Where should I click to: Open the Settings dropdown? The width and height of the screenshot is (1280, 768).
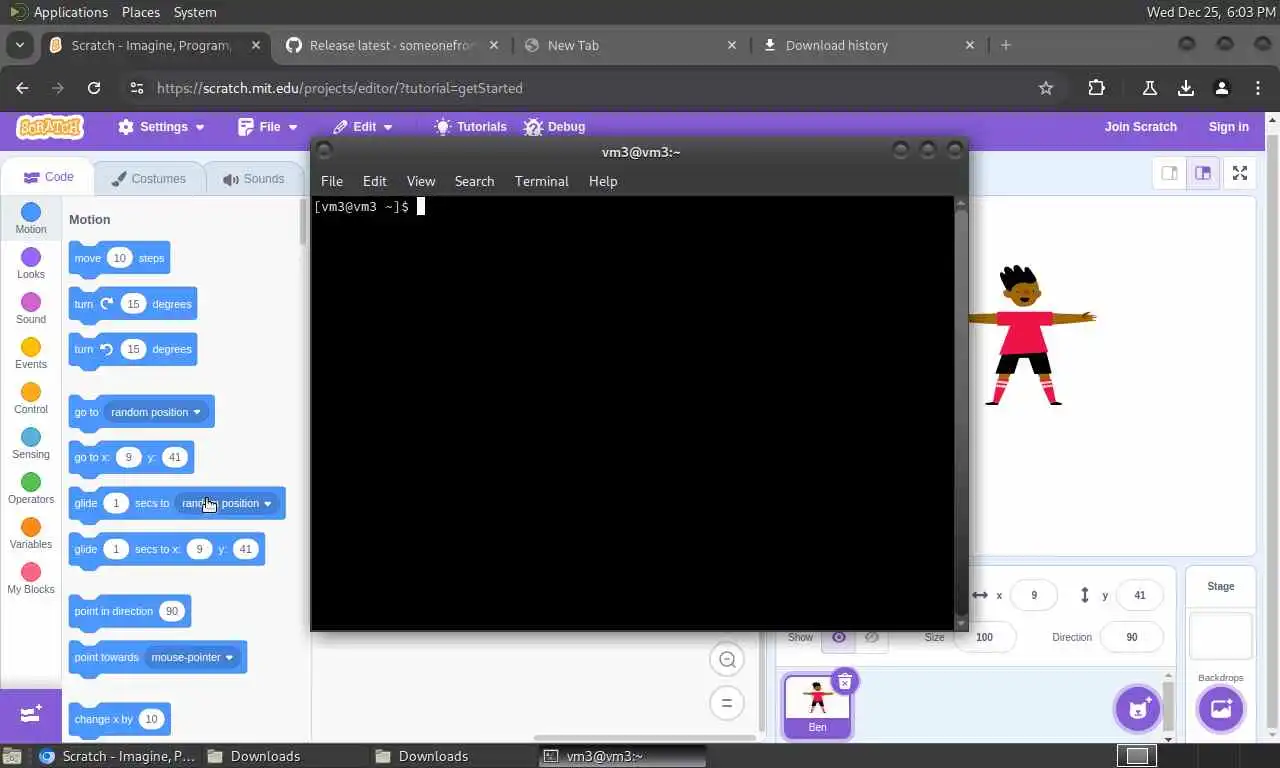(x=161, y=127)
